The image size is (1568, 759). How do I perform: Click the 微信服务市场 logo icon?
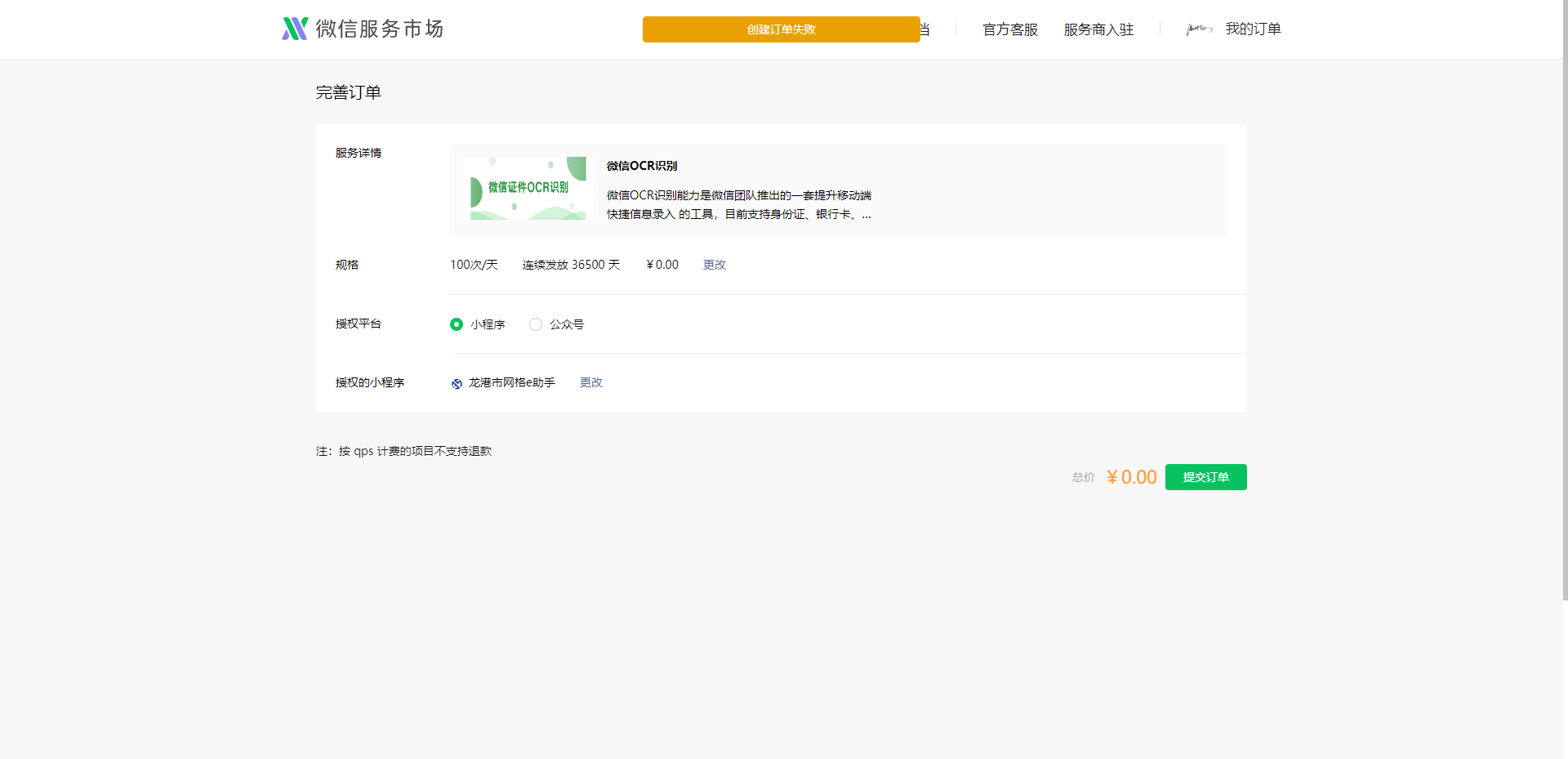point(295,29)
